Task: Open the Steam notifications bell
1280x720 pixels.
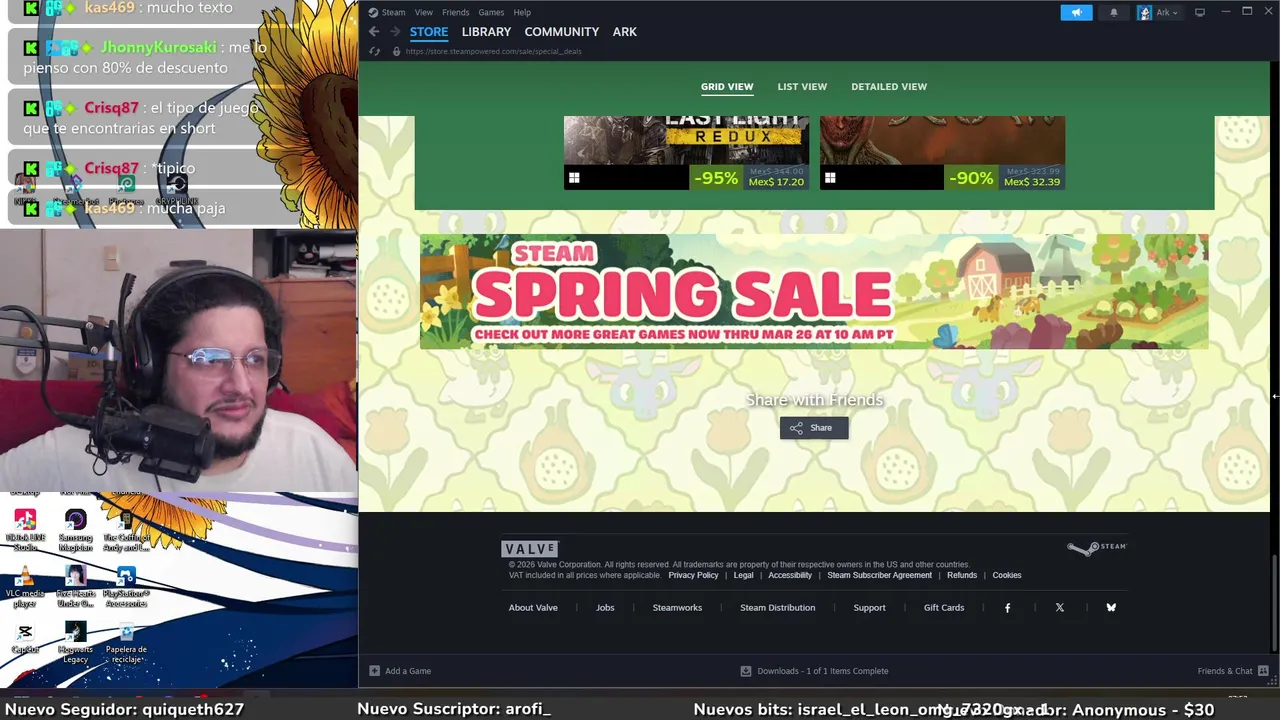Action: (x=1114, y=12)
